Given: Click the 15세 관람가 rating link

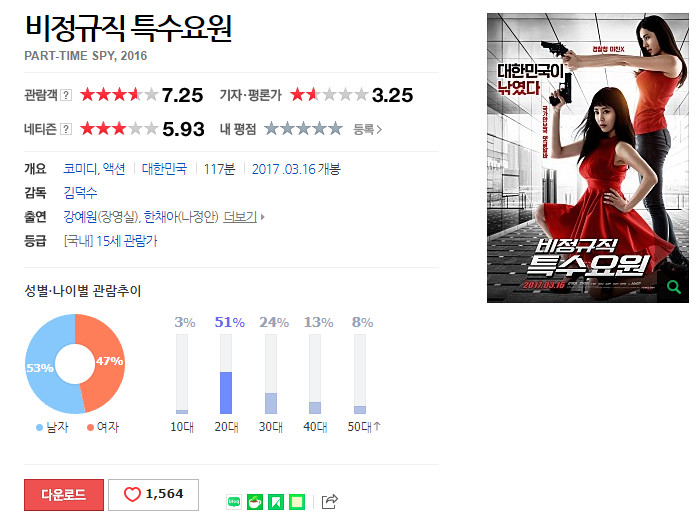Looking at the screenshot, I should pos(127,241).
